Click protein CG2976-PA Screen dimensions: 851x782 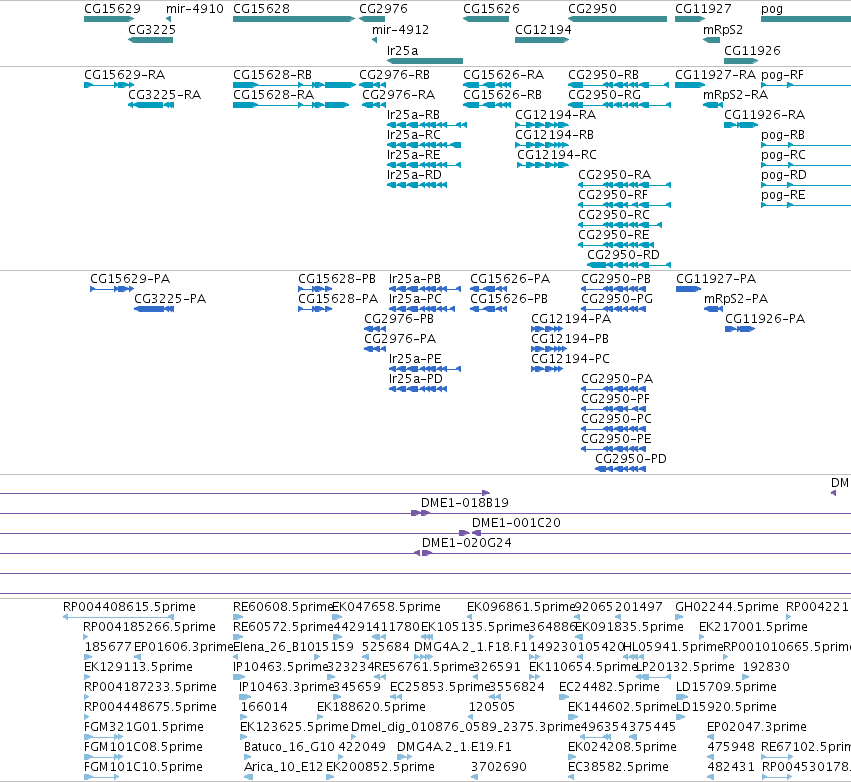[400, 339]
